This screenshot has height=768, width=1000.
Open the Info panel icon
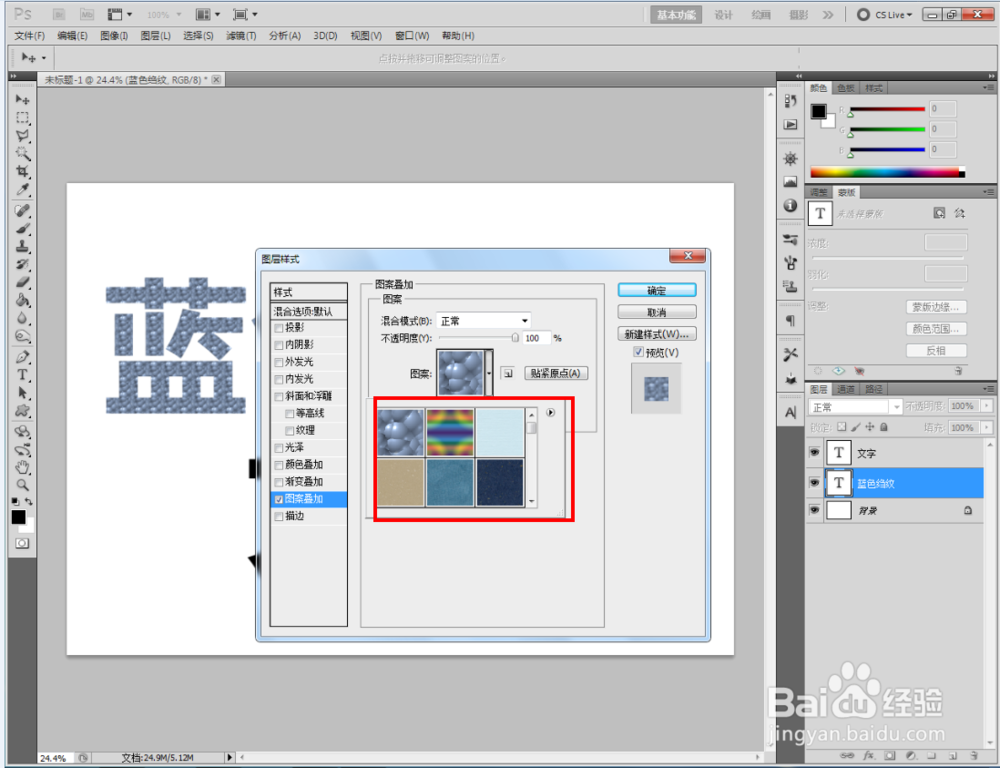(x=790, y=205)
